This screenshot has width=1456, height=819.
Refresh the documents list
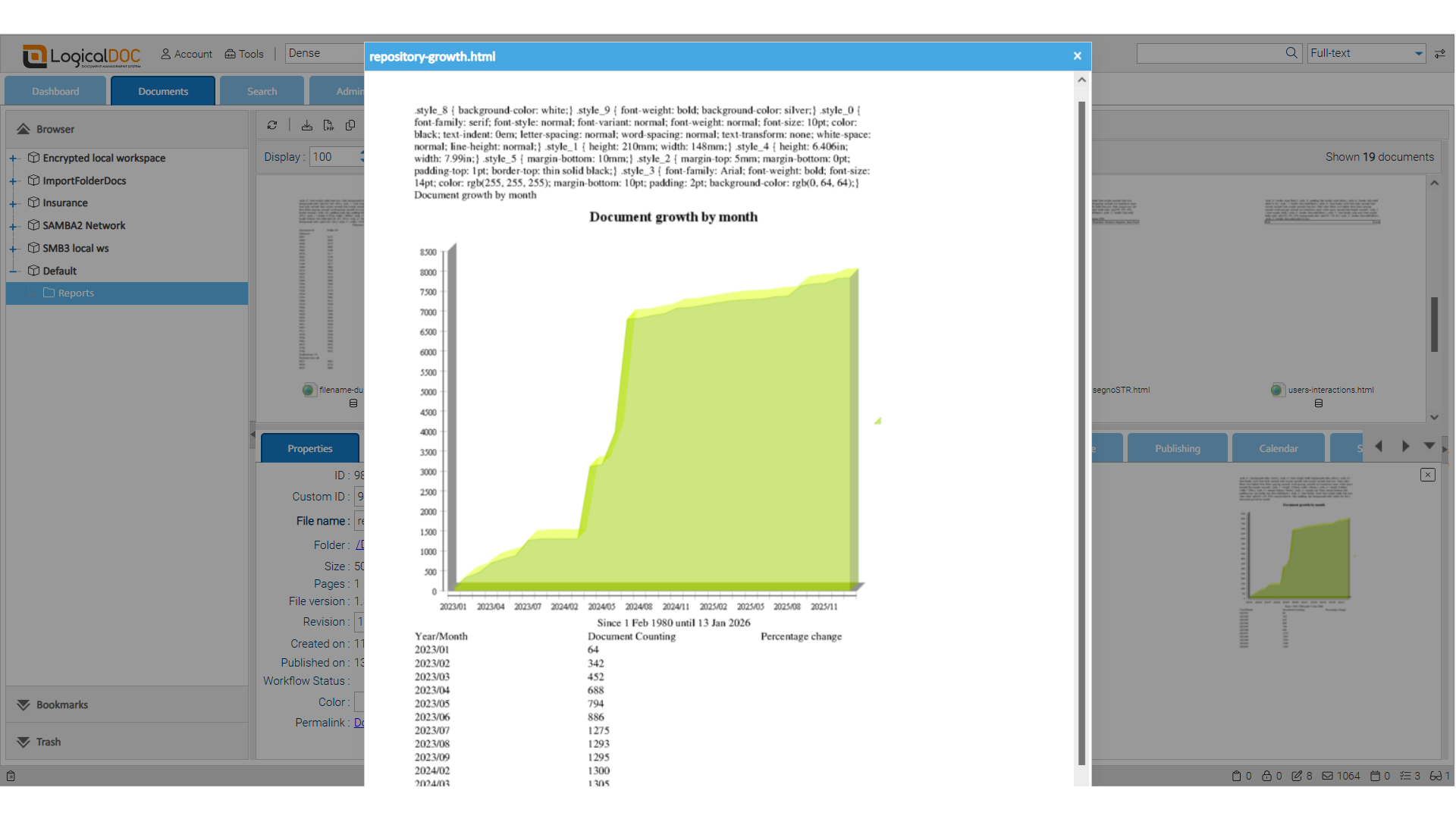tap(271, 125)
